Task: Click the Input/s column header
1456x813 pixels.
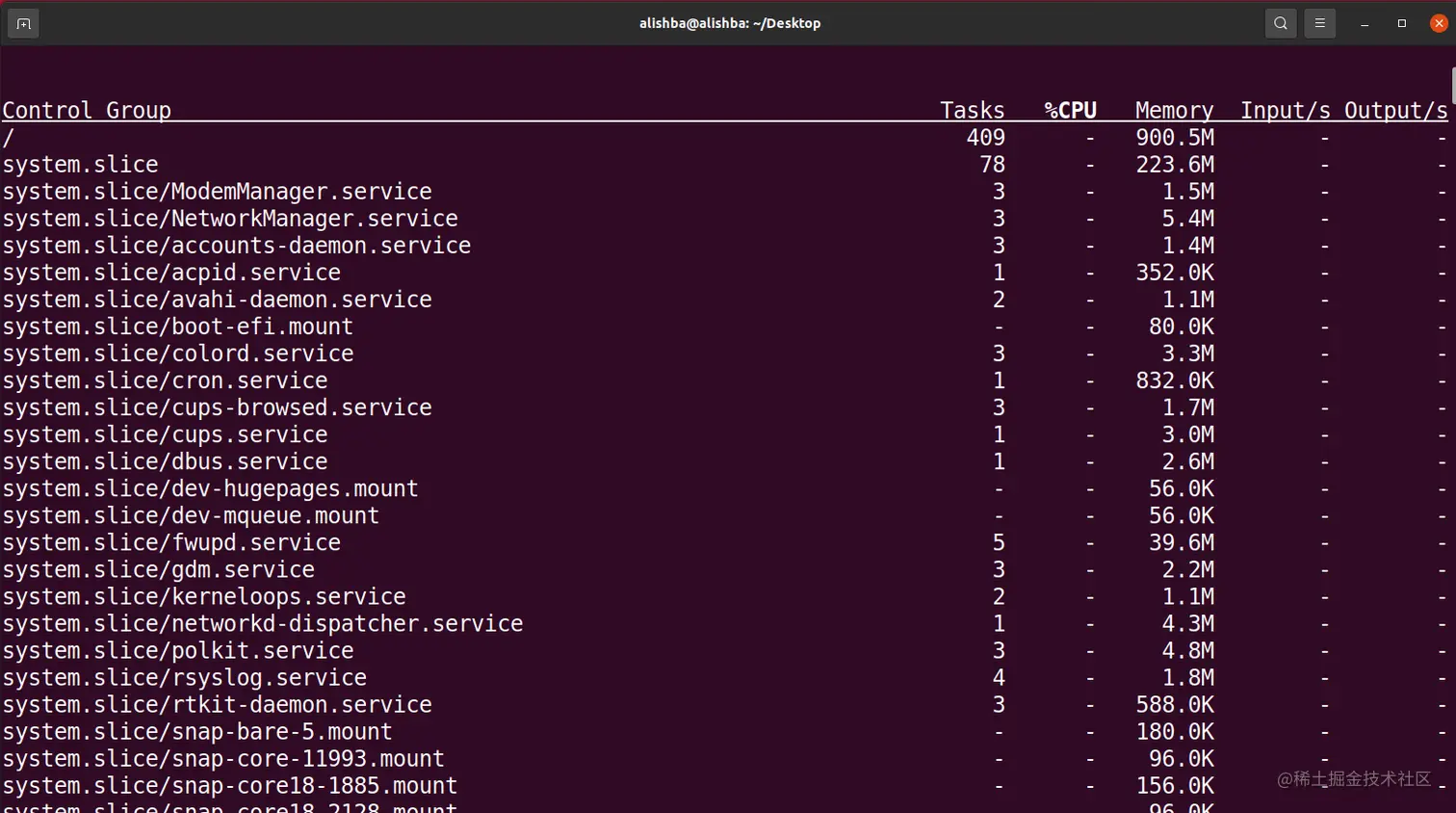Action: (x=1285, y=111)
